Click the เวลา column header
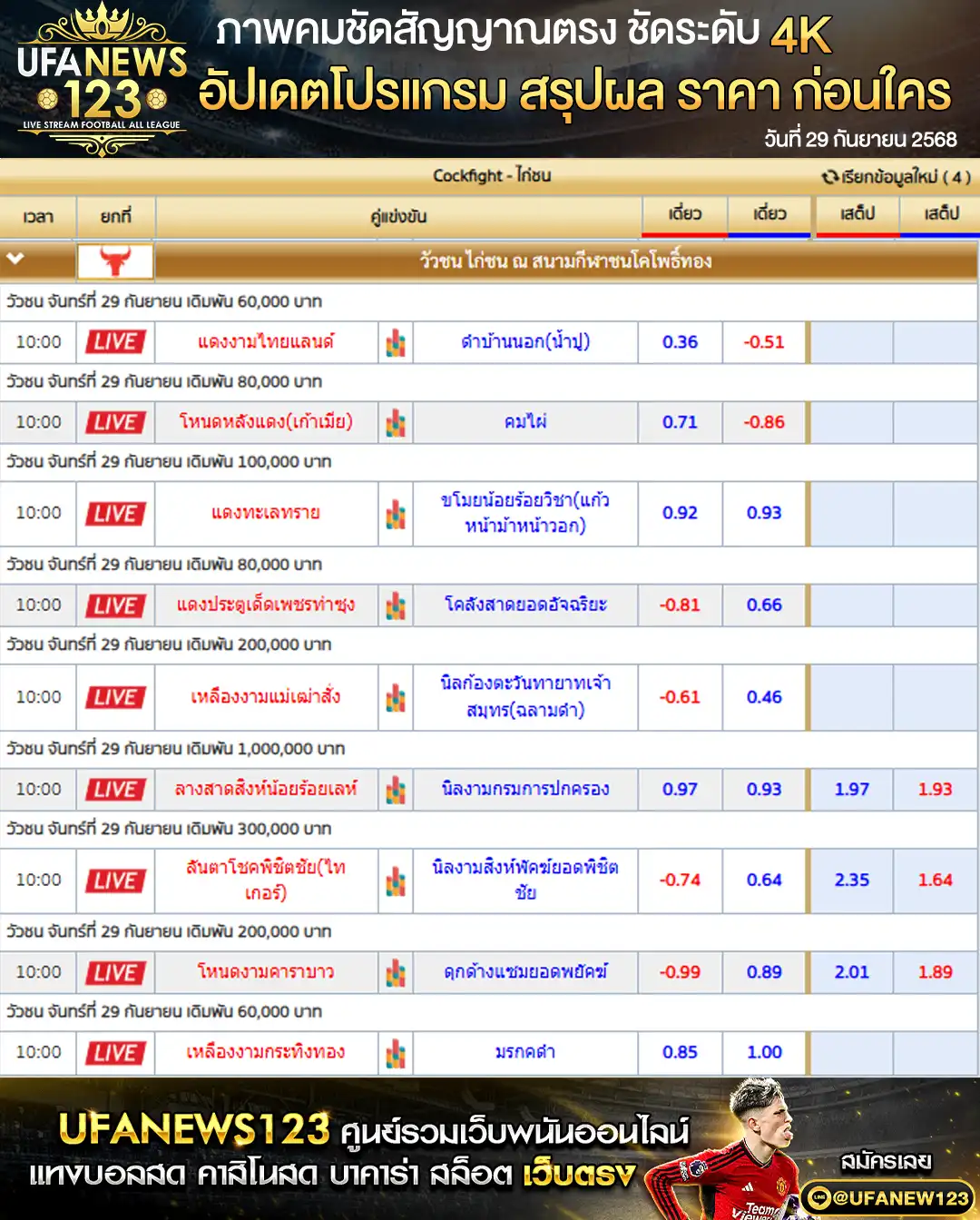This screenshot has width=980, height=1220. 38,217
